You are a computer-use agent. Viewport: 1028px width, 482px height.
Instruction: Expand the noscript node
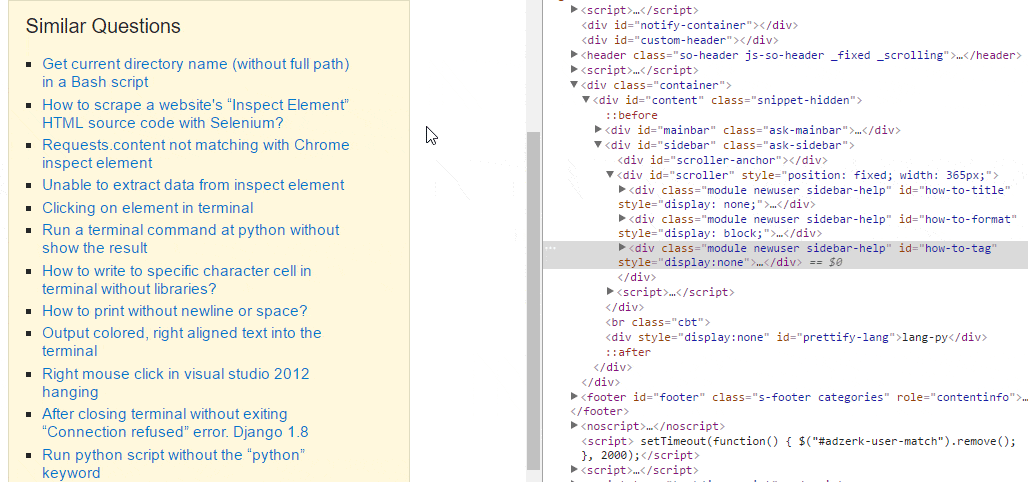click(x=575, y=426)
